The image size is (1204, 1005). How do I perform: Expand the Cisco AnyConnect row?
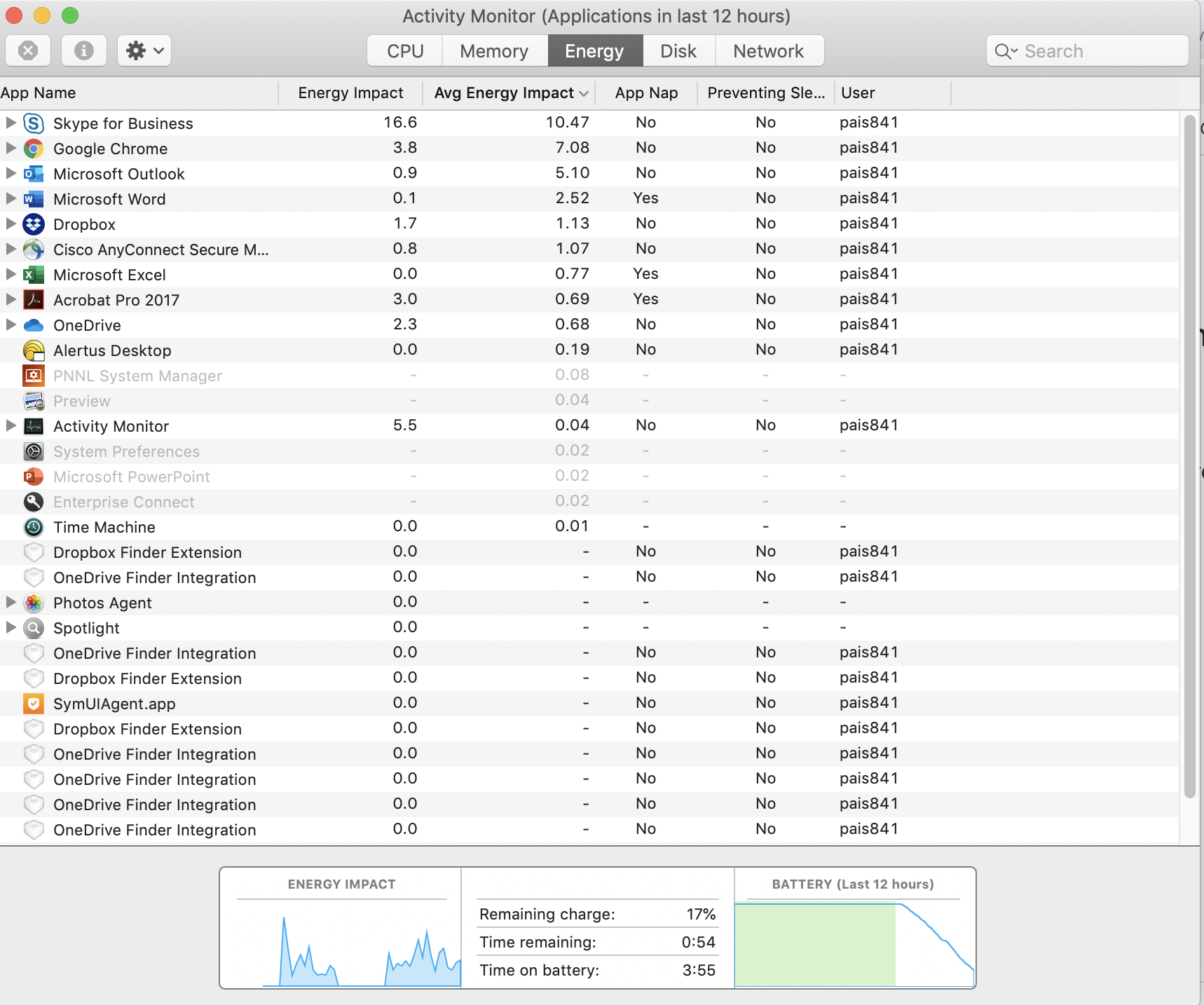[11, 249]
